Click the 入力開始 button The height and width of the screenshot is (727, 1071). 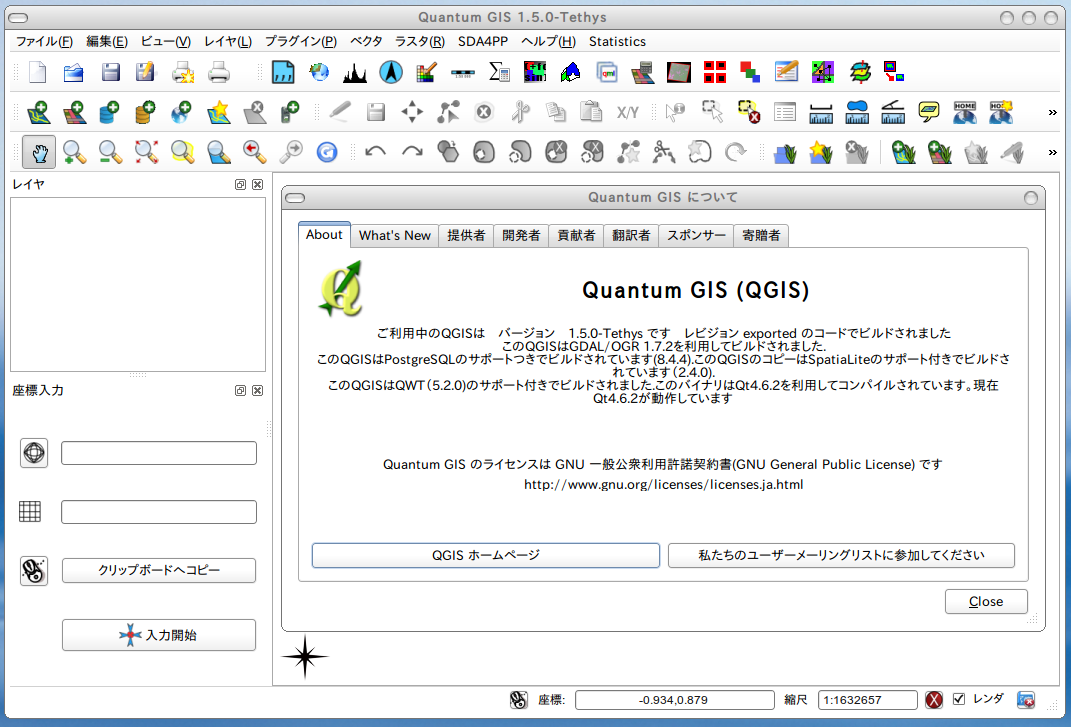[159, 635]
